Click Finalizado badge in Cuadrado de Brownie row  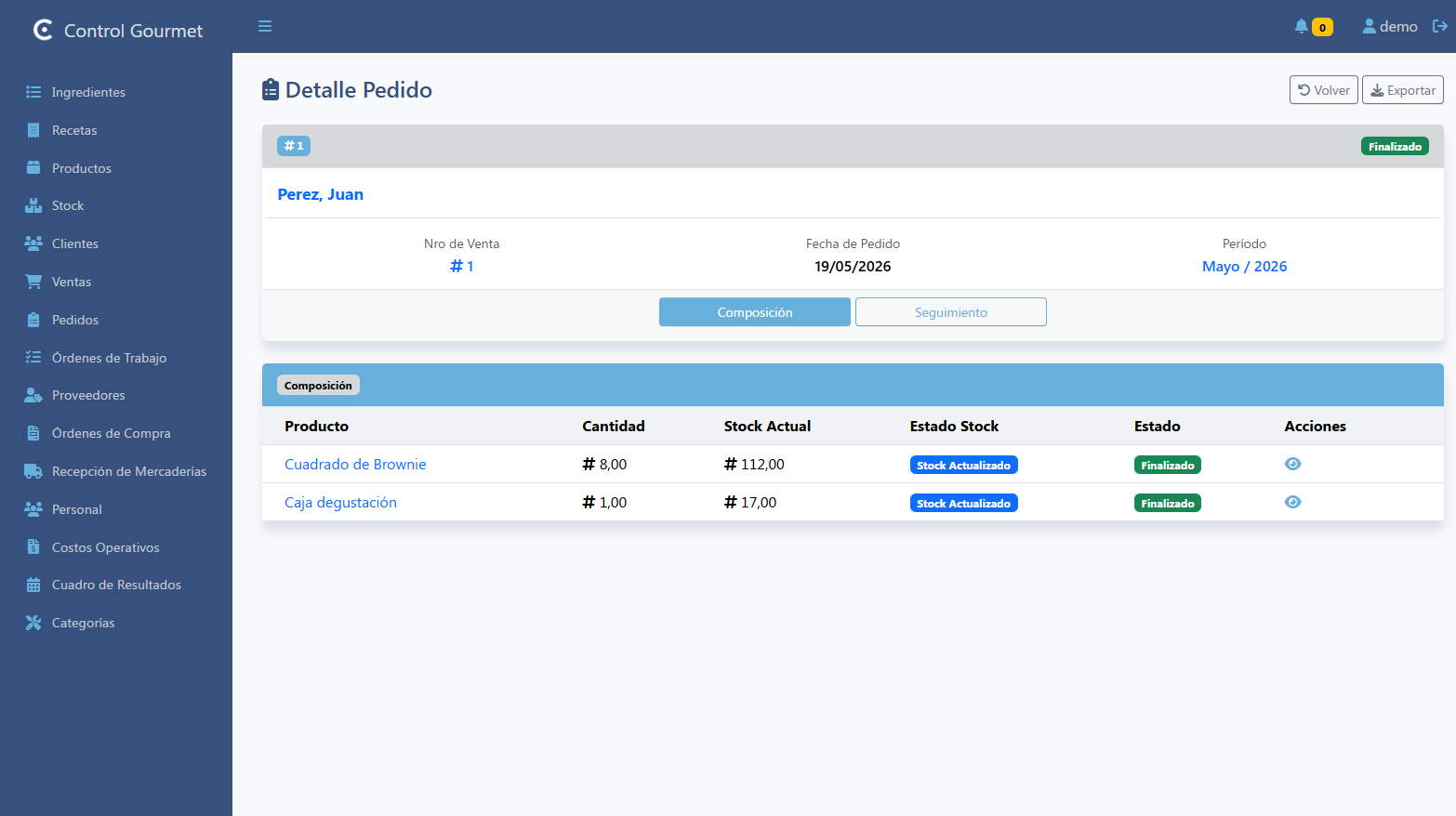[x=1168, y=465]
